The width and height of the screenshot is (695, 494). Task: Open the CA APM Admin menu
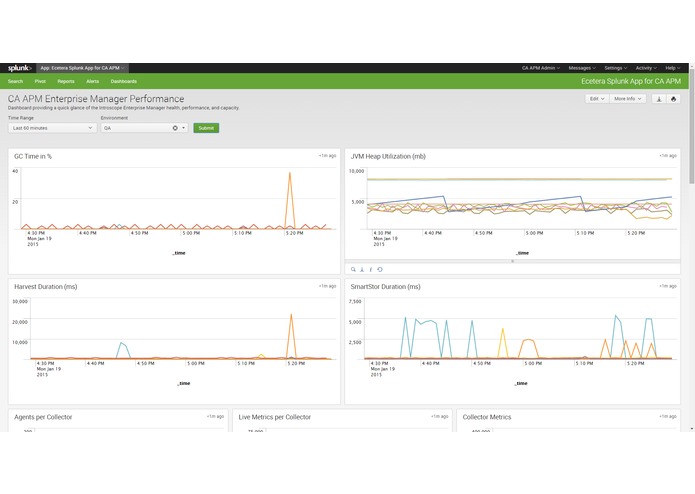(541, 68)
